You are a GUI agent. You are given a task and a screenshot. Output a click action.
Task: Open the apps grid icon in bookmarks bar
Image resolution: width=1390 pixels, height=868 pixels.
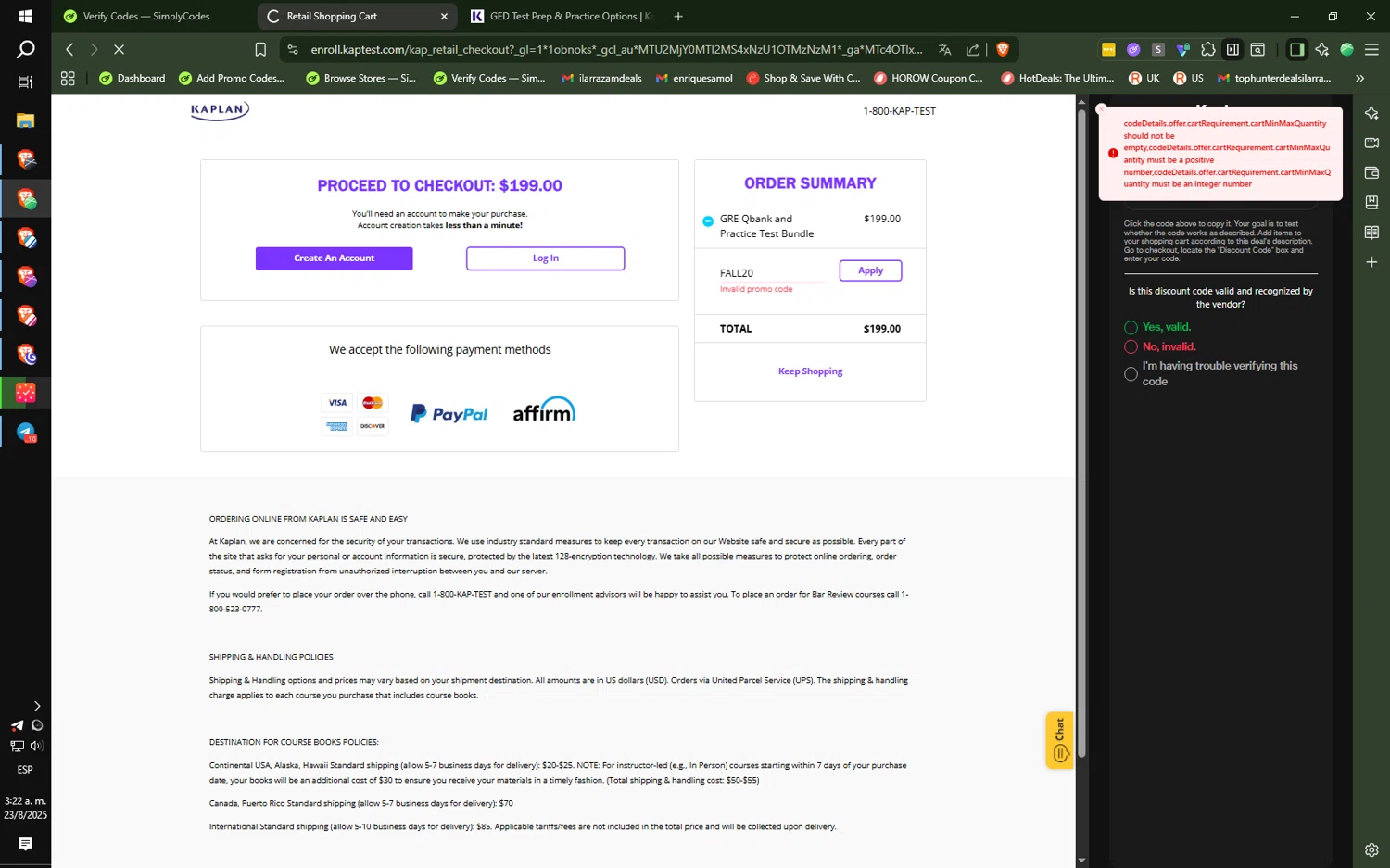tap(68, 79)
